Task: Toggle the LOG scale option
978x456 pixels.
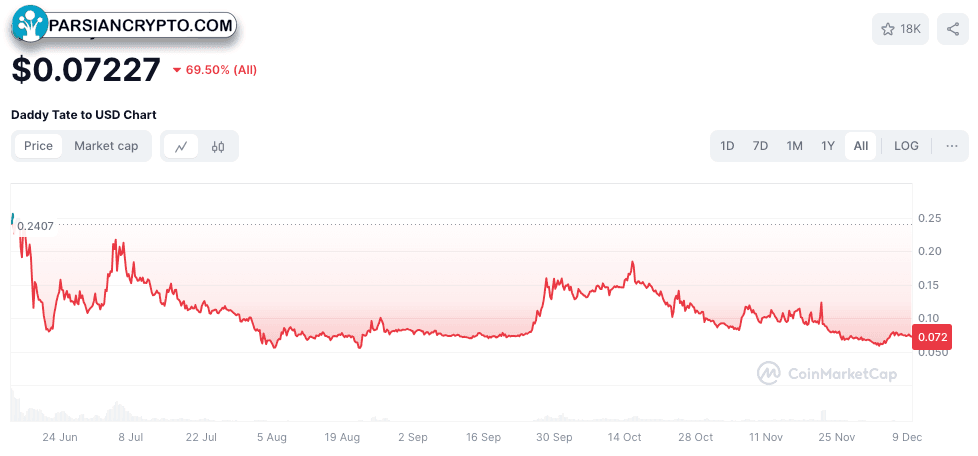Action: tap(906, 146)
